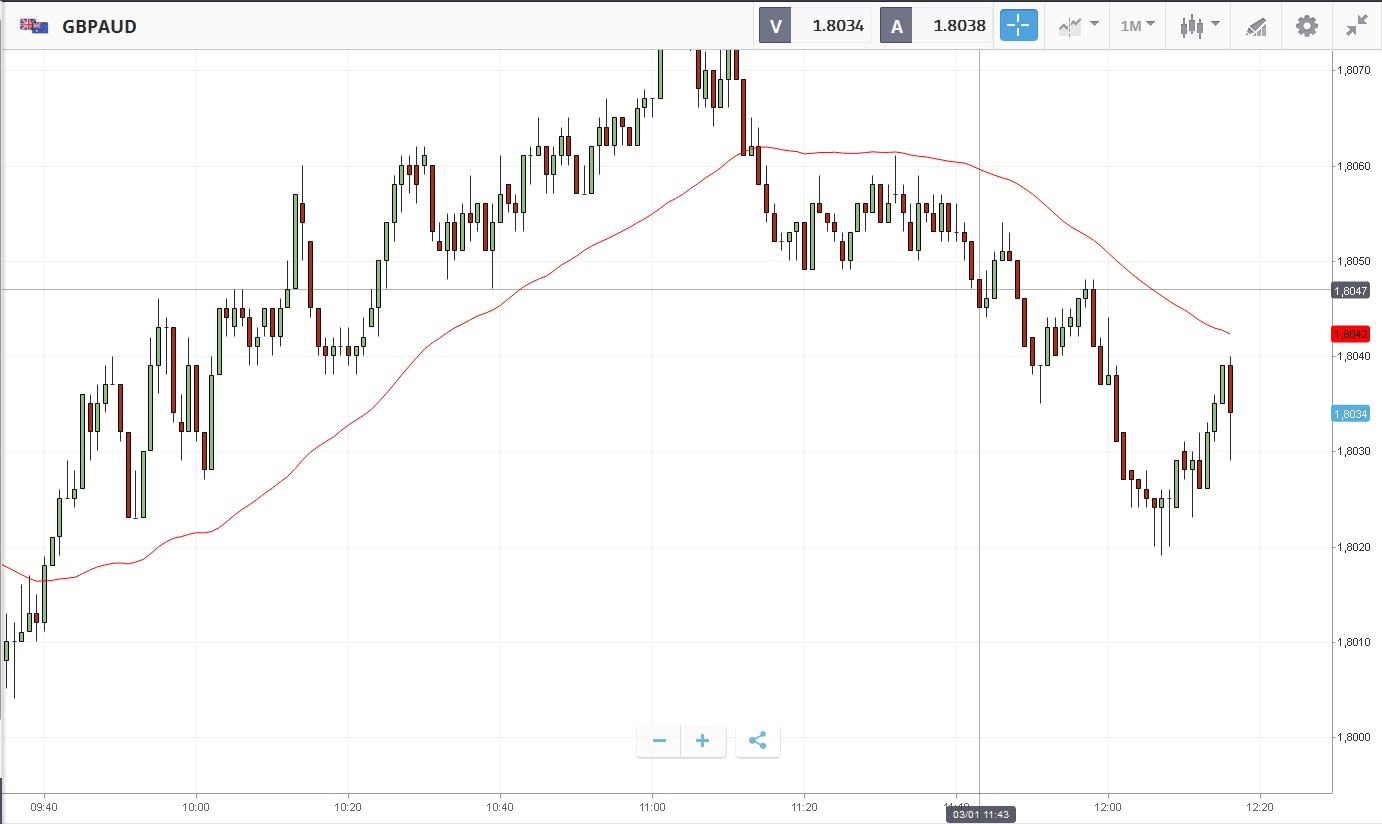Share the chart via share icon
The width and height of the screenshot is (1382, 824).
tap(757, 741)
